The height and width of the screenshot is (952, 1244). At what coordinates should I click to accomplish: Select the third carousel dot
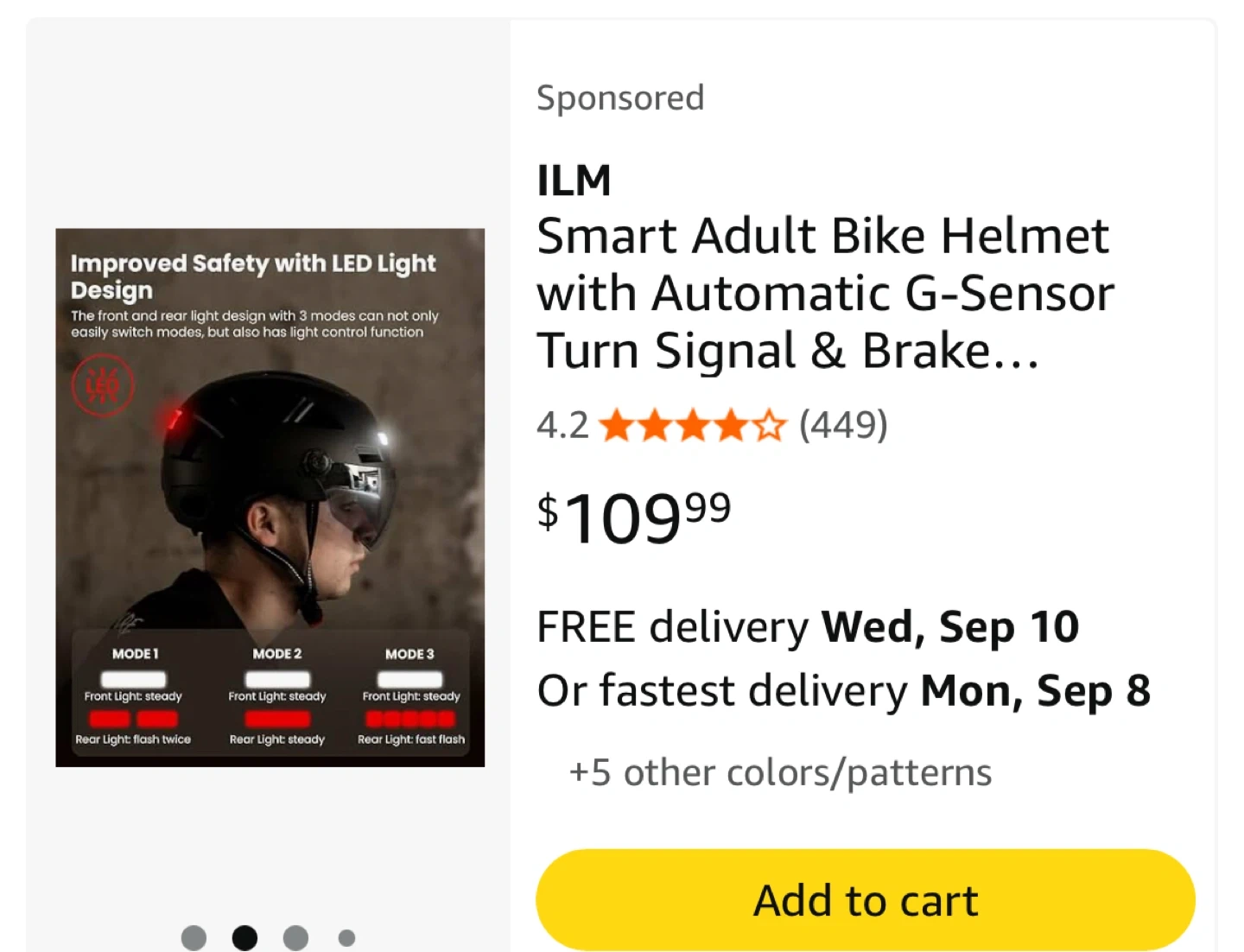pos(295,937)
